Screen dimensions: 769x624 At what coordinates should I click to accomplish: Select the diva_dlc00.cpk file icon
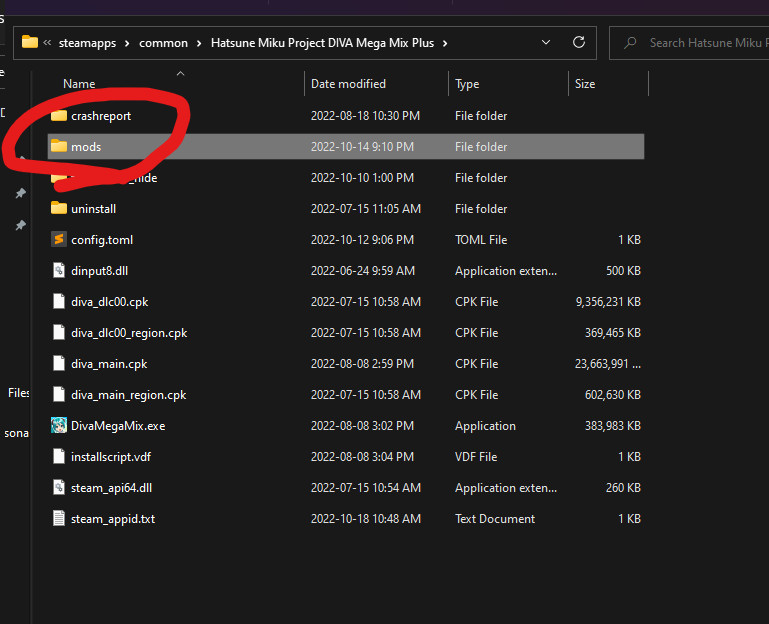pyautogui.click(x=59, y=301)
